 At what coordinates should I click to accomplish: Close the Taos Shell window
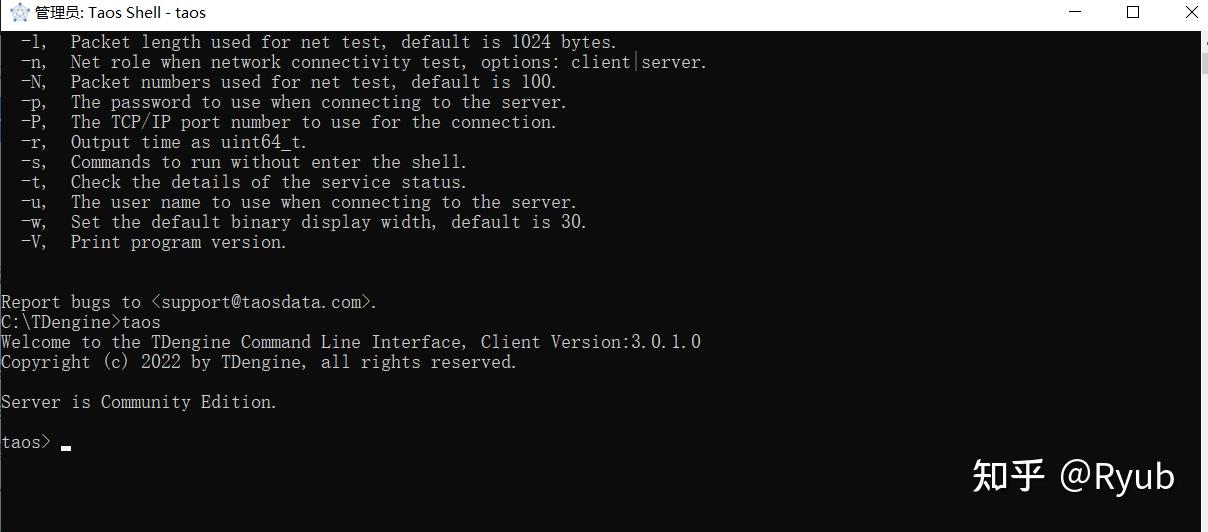(x=1191, y=13)
